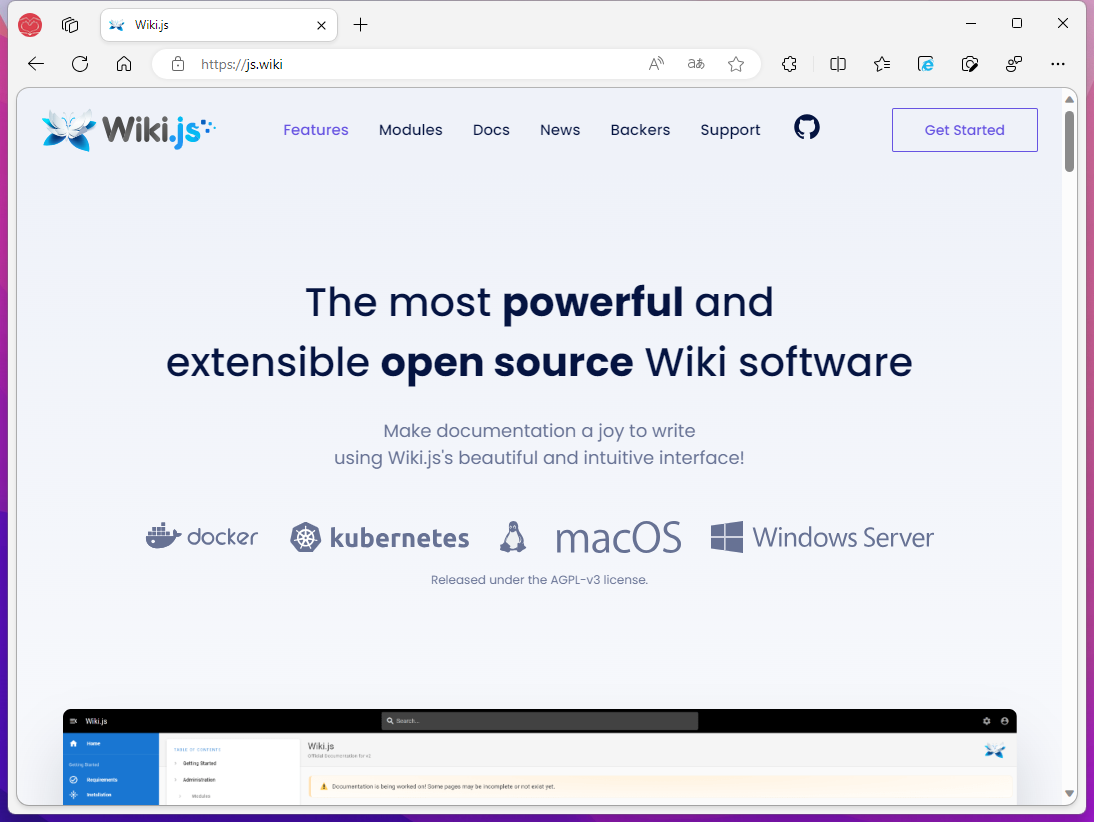Click the read aloud icon
The image size is (1094, 822).
[x=655, y=63]
